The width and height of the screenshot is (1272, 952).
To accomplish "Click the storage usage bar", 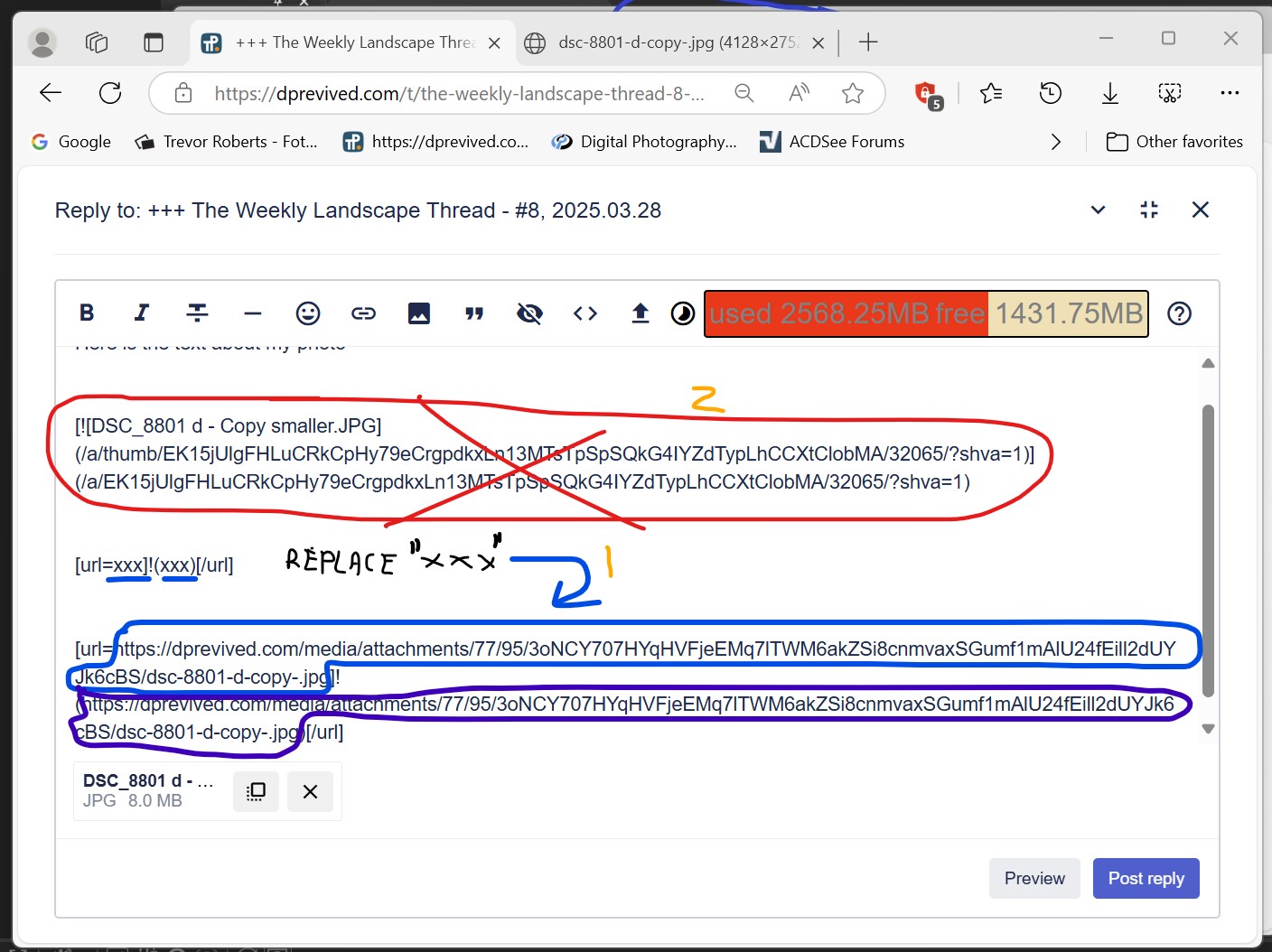I will pyautogui.click(x=926, y=313).
